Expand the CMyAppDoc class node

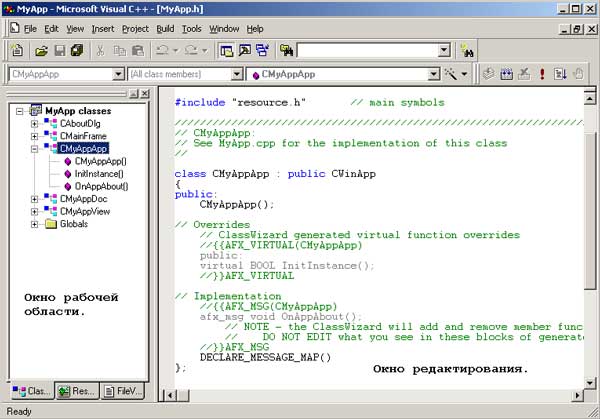click(x=34, y=199)
